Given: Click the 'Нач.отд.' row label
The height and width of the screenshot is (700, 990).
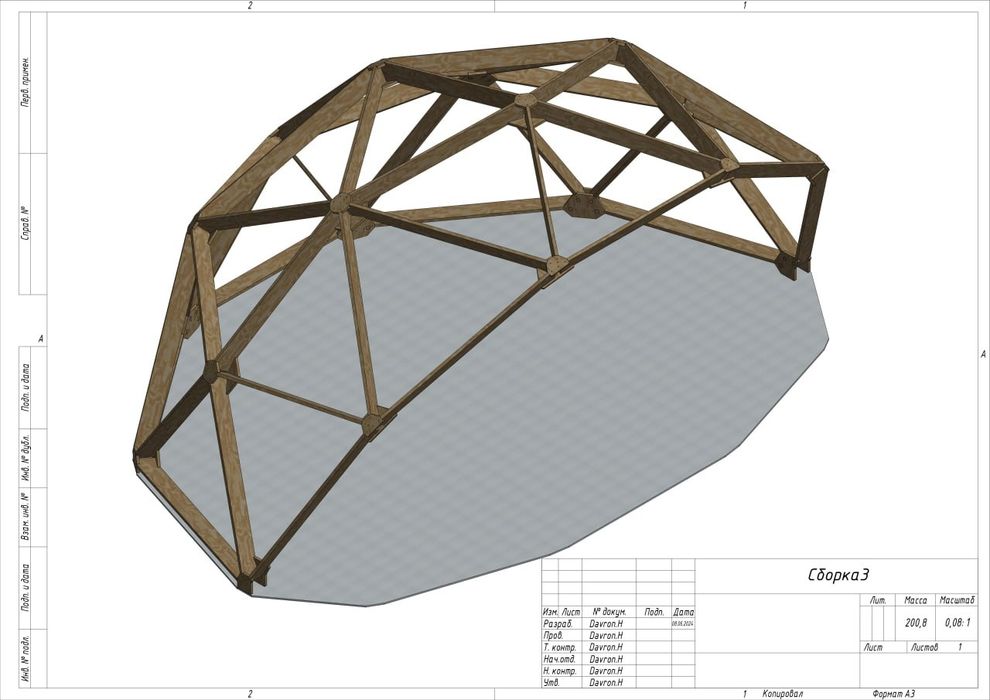Looking at the screenshot, I should coord(559,659).
